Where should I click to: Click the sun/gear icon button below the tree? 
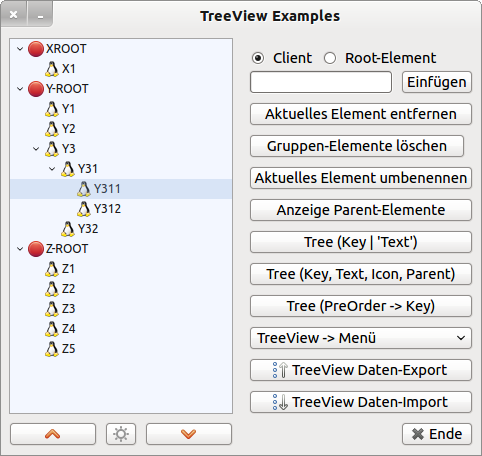click(121, 434)
